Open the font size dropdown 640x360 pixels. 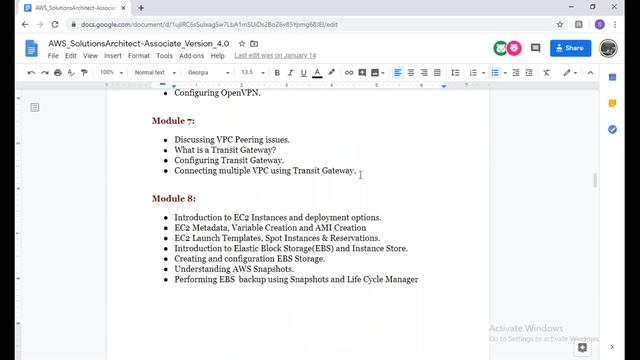253,73
